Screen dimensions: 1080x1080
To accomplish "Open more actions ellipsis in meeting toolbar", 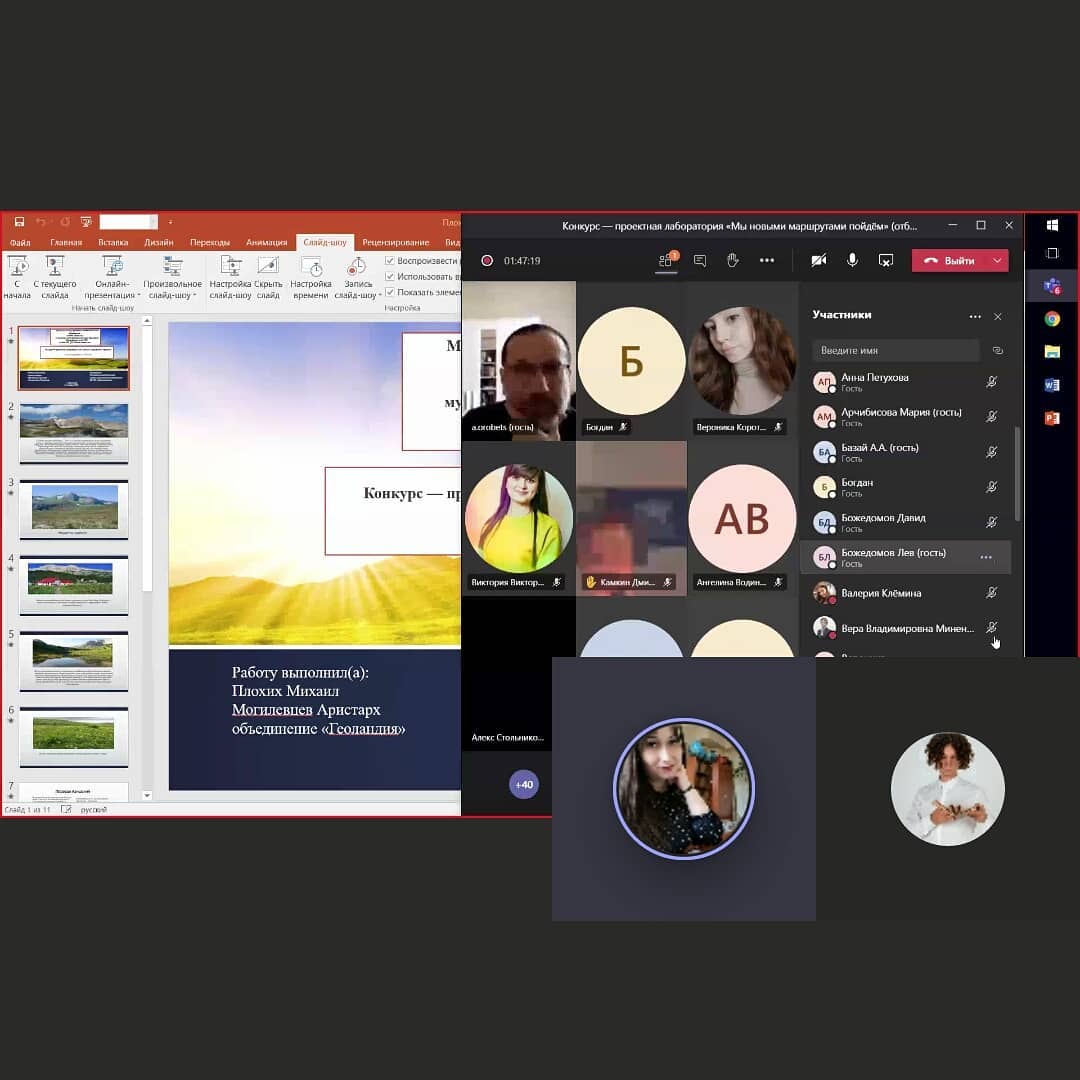I will 767,260.
